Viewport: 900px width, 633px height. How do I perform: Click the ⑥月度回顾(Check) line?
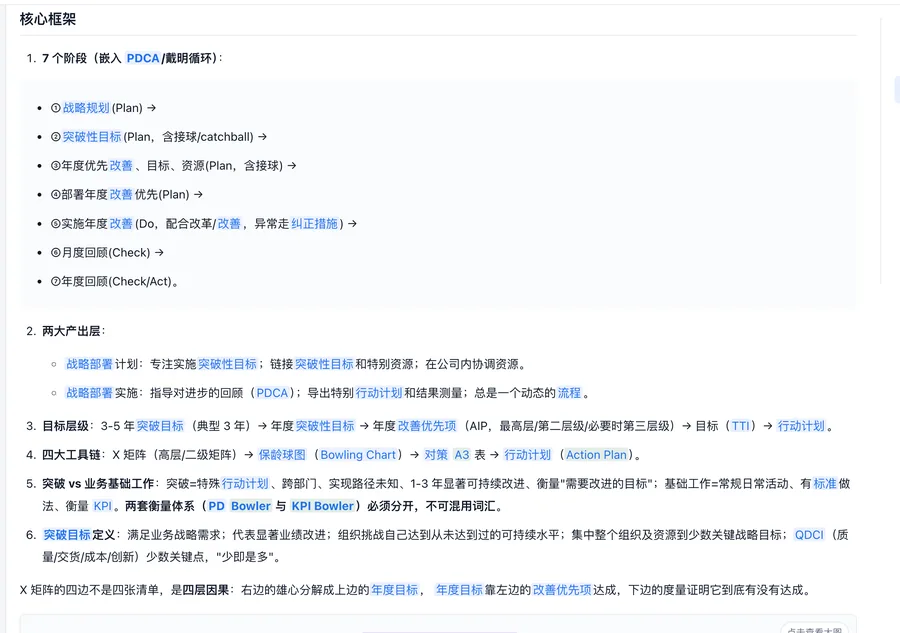coord(107,253)
